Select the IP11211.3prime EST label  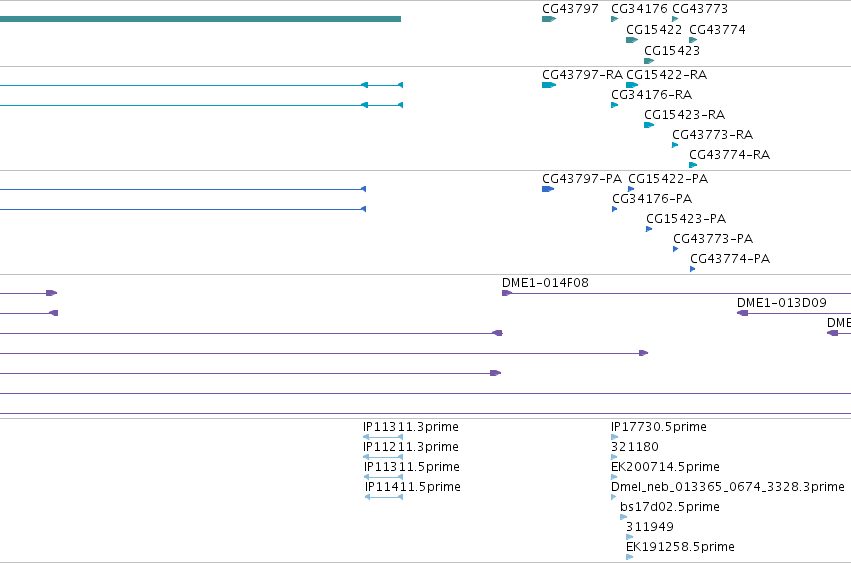click(x=411, y=447)
